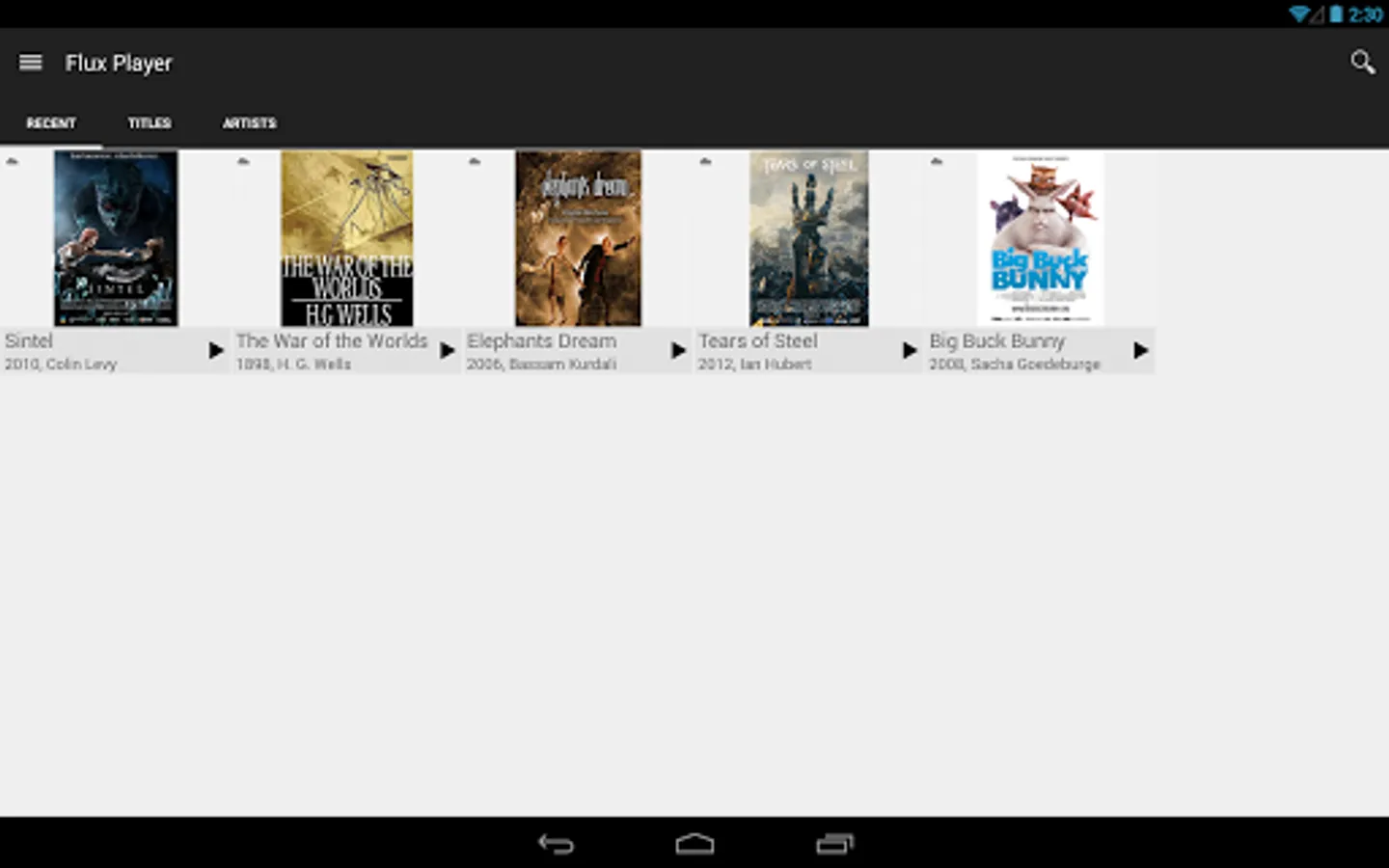Tap cloud icon above Elephants Dream poster
Screen dimensions: 1389x868
[x=475, y=161]
